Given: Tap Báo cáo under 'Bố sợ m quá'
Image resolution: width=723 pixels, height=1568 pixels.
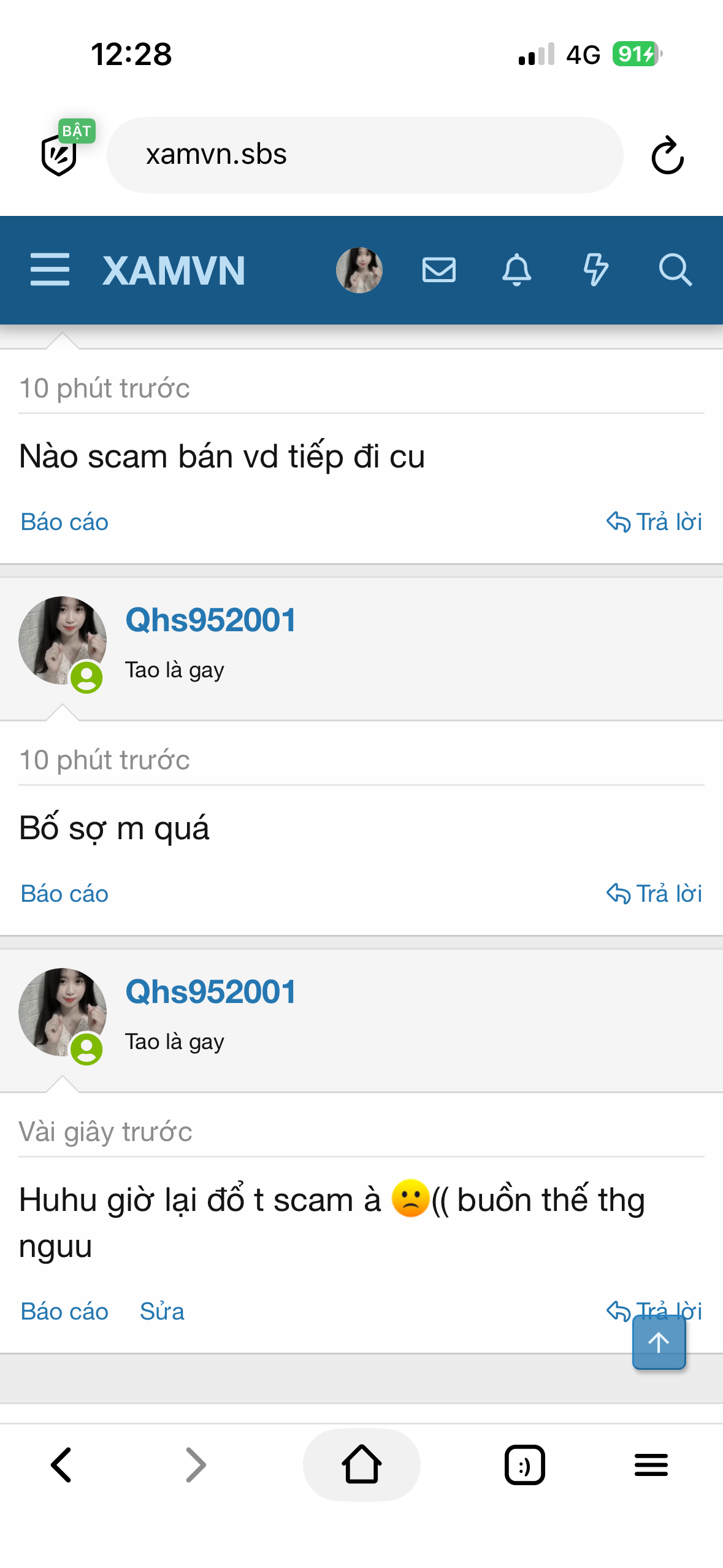Looking at the screenshot, I should [x=64, y=894].
